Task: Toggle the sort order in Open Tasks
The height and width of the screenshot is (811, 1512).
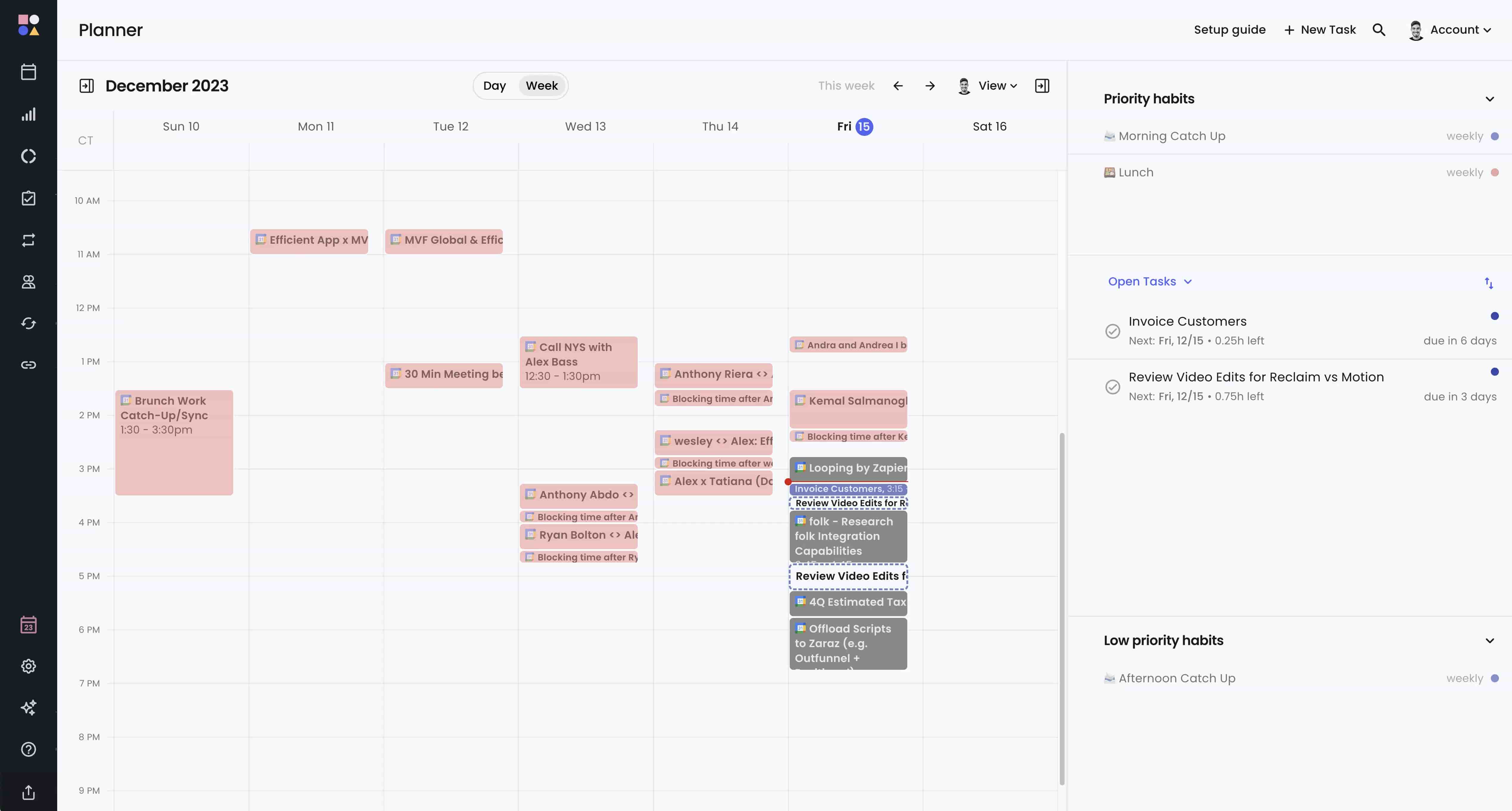Action: [x=1490, y=284]
